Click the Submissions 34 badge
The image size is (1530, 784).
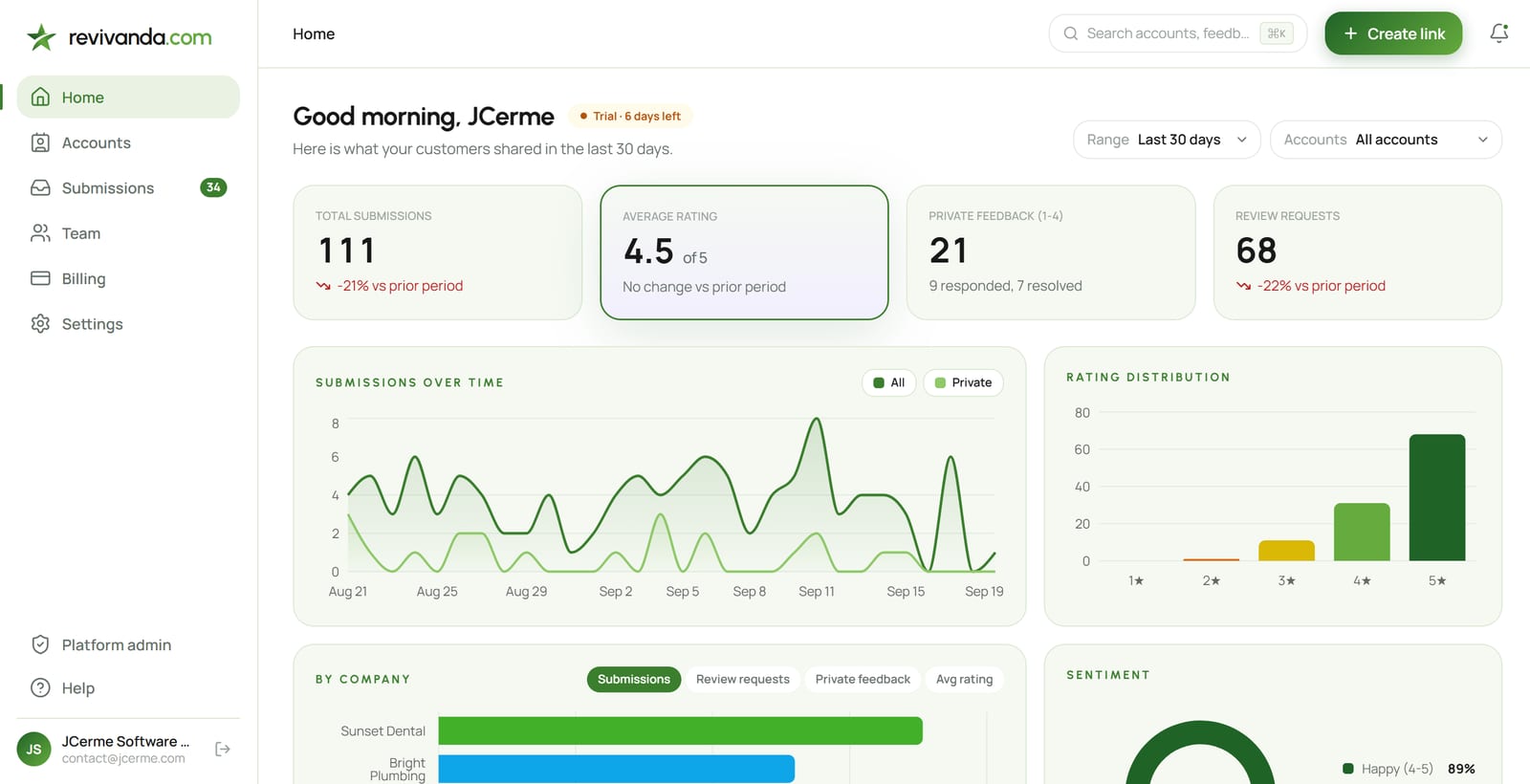coord(213,187)
